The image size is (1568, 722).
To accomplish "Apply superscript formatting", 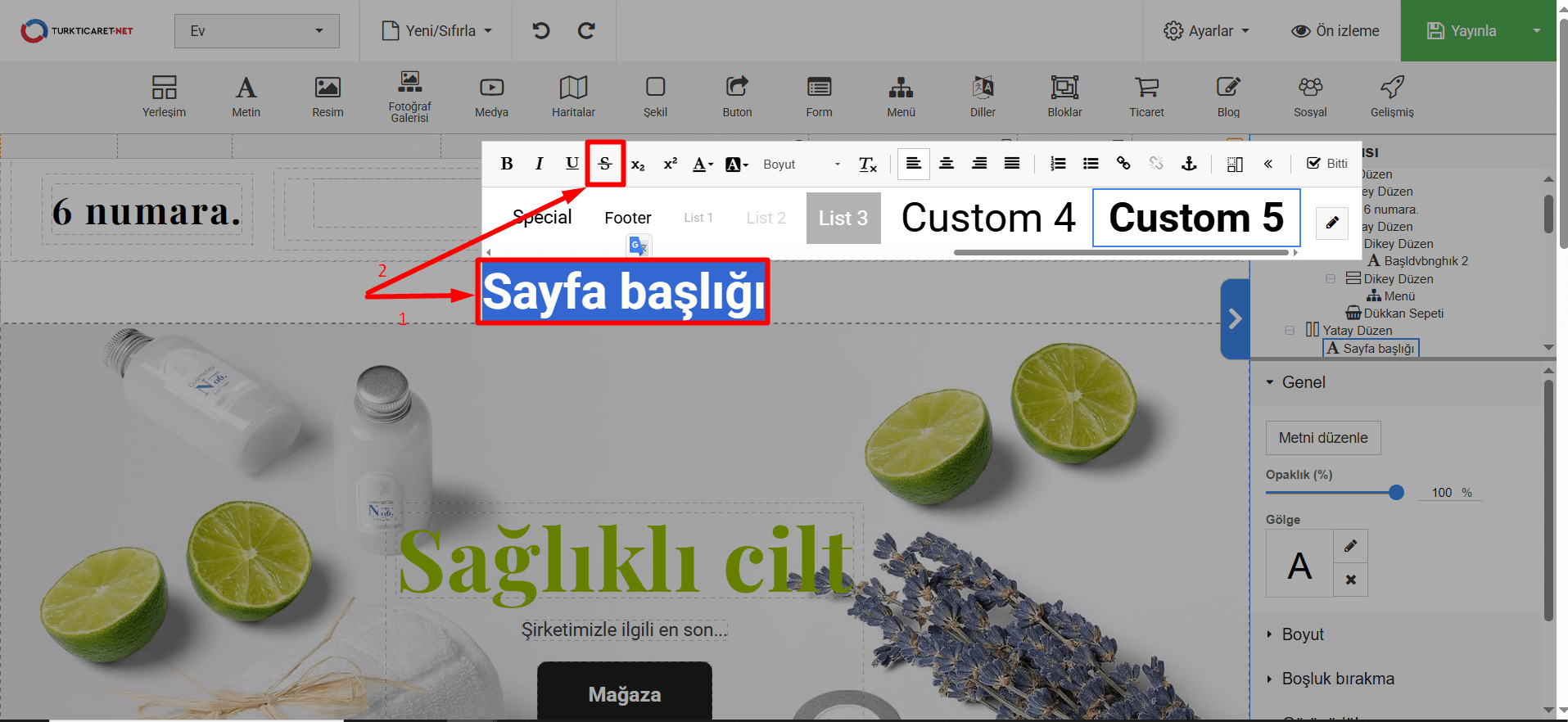I will [671, 164].
